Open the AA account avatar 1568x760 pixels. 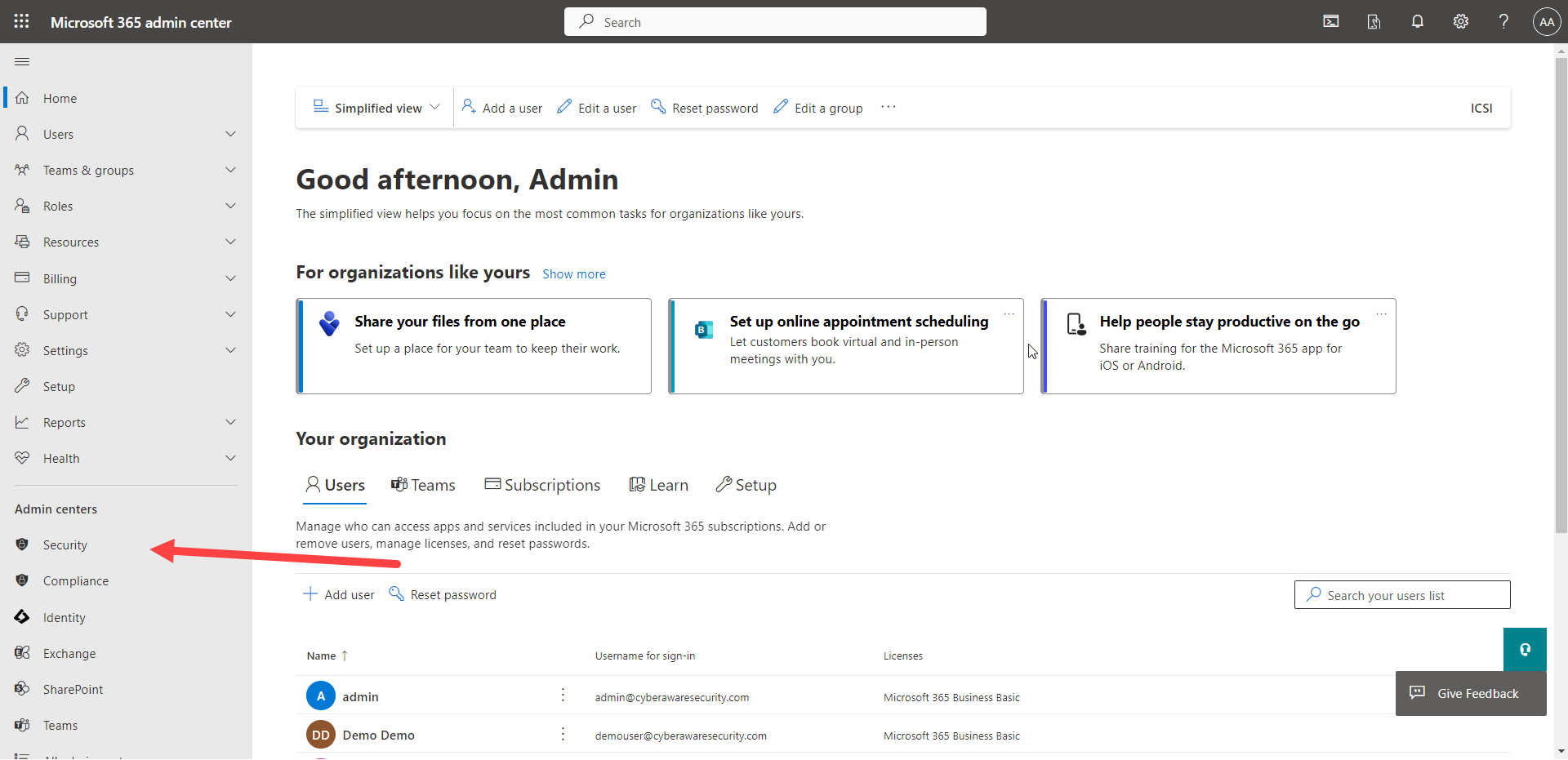pyautogui.click(x=1546, y=22)
